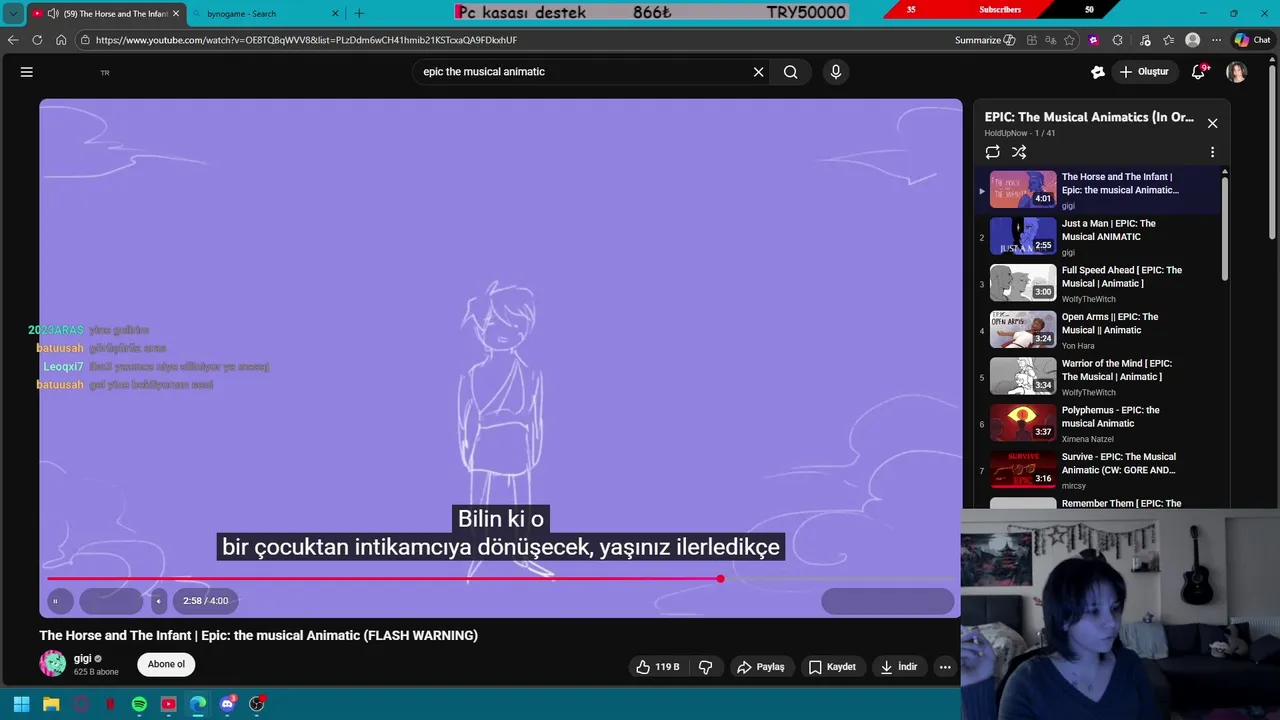The height and width of the screenshot is (720, 1280).
Task: Open the YouTube guide hamburger menu
Action: coord(27,72)
